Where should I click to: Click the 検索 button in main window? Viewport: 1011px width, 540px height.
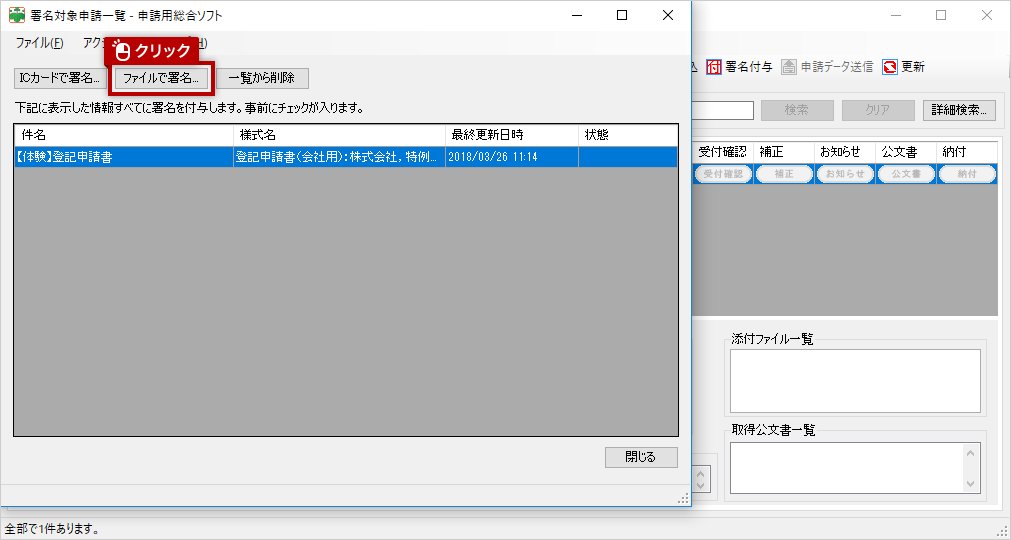point(797,110)
